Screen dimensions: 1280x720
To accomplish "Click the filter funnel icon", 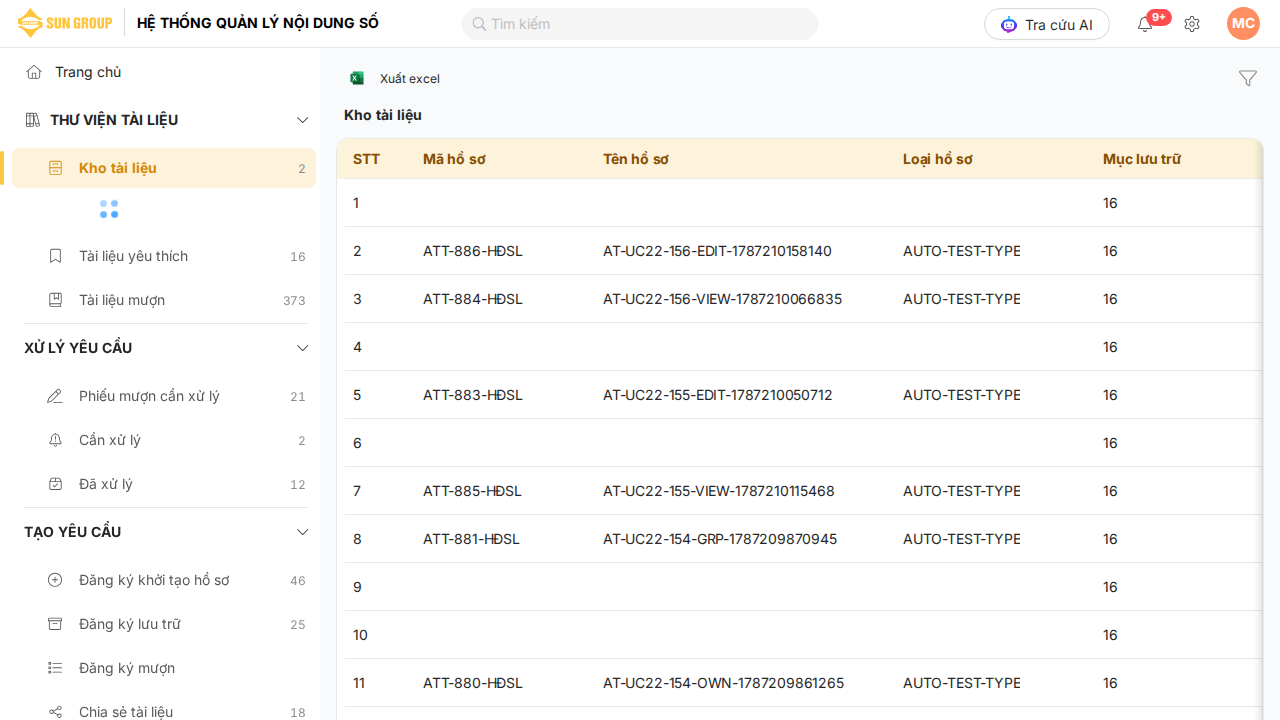I will point(1247,78).
